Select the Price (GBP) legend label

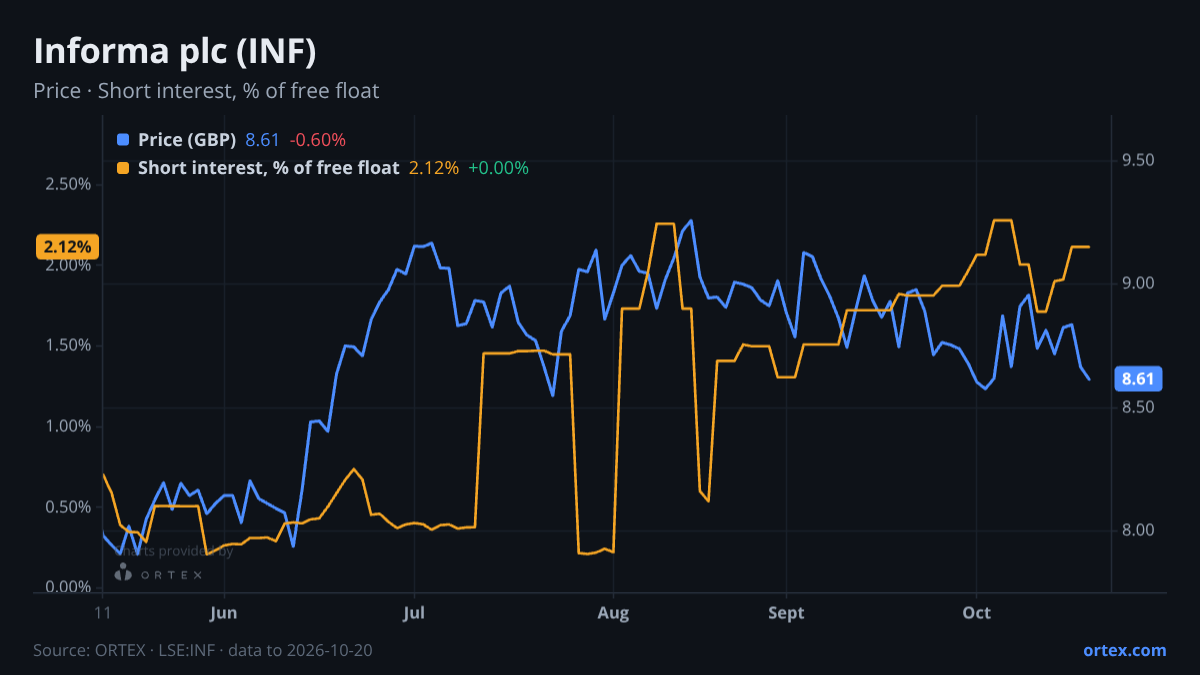pyautogui.click(x=187, y=140)
